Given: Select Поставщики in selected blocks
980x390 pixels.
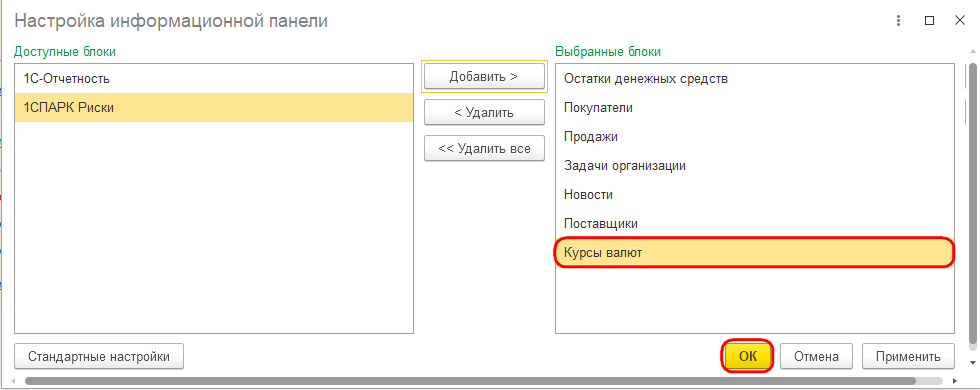Looking at the screenshot, I should click(x=754, y=223).
